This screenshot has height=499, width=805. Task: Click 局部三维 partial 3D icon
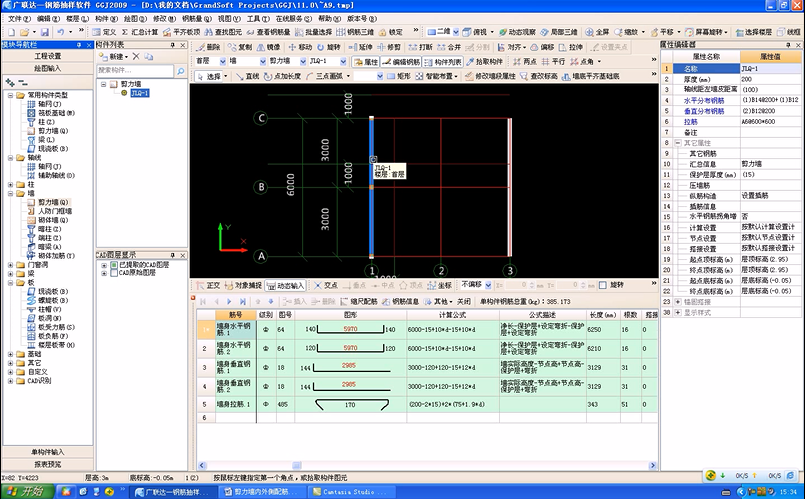[x=559, y=32]
